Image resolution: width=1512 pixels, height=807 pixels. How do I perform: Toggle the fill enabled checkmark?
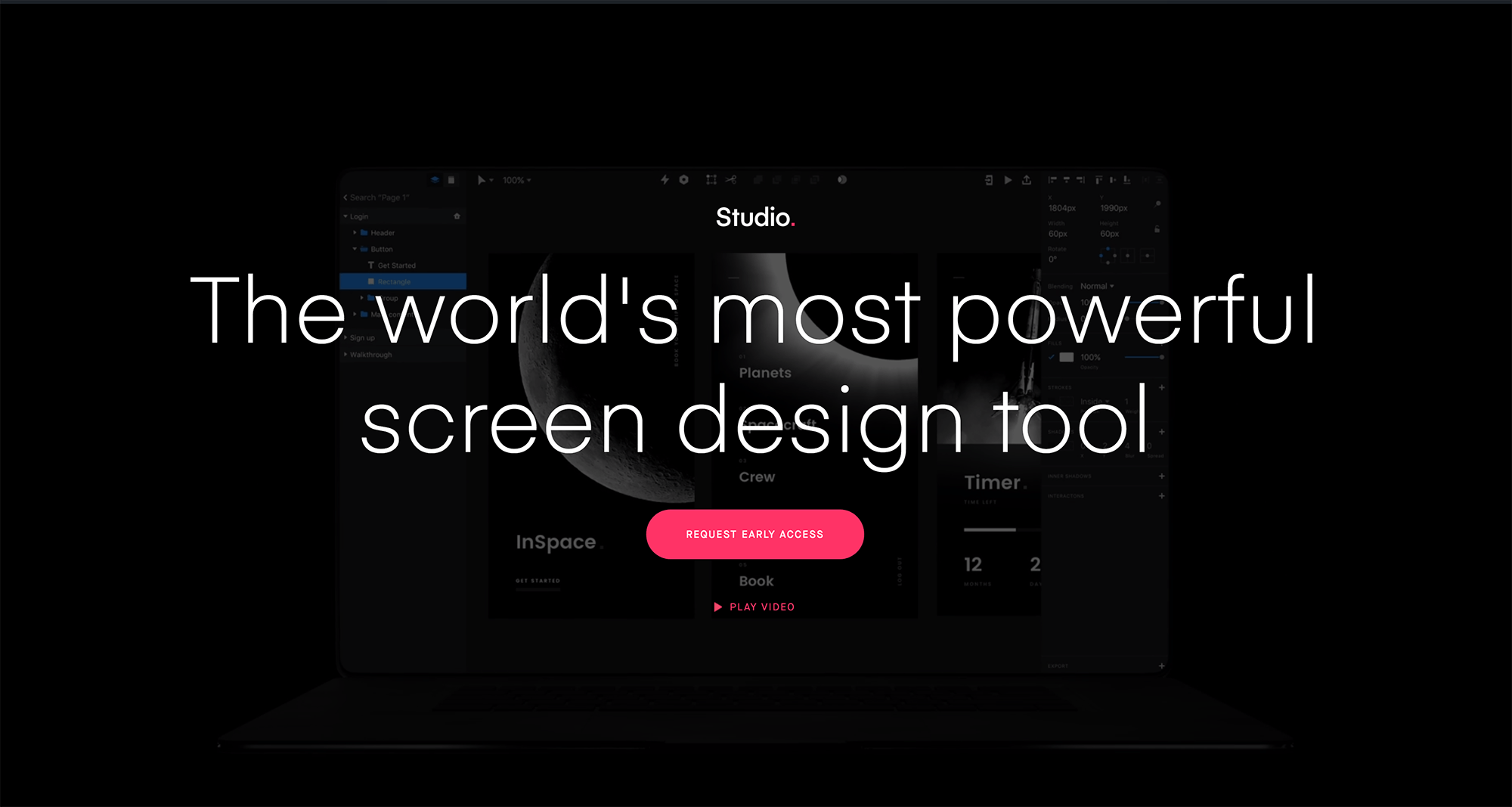pos(1052,357)
